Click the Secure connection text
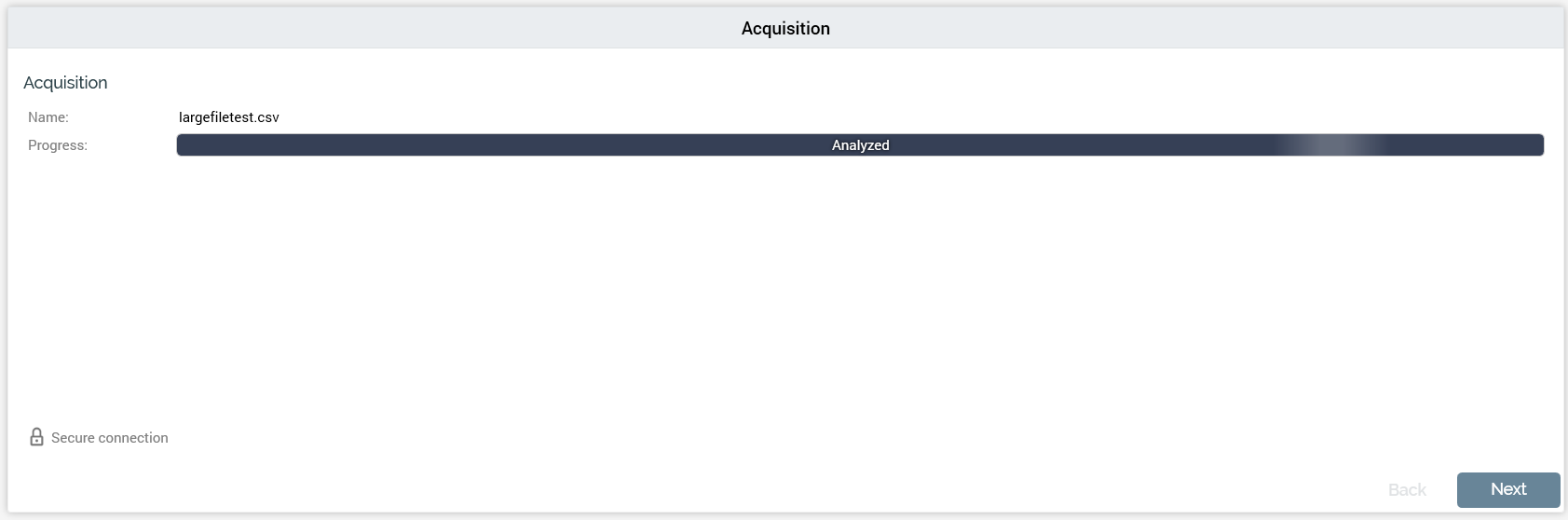1568x520 pixels. (110, 438)
